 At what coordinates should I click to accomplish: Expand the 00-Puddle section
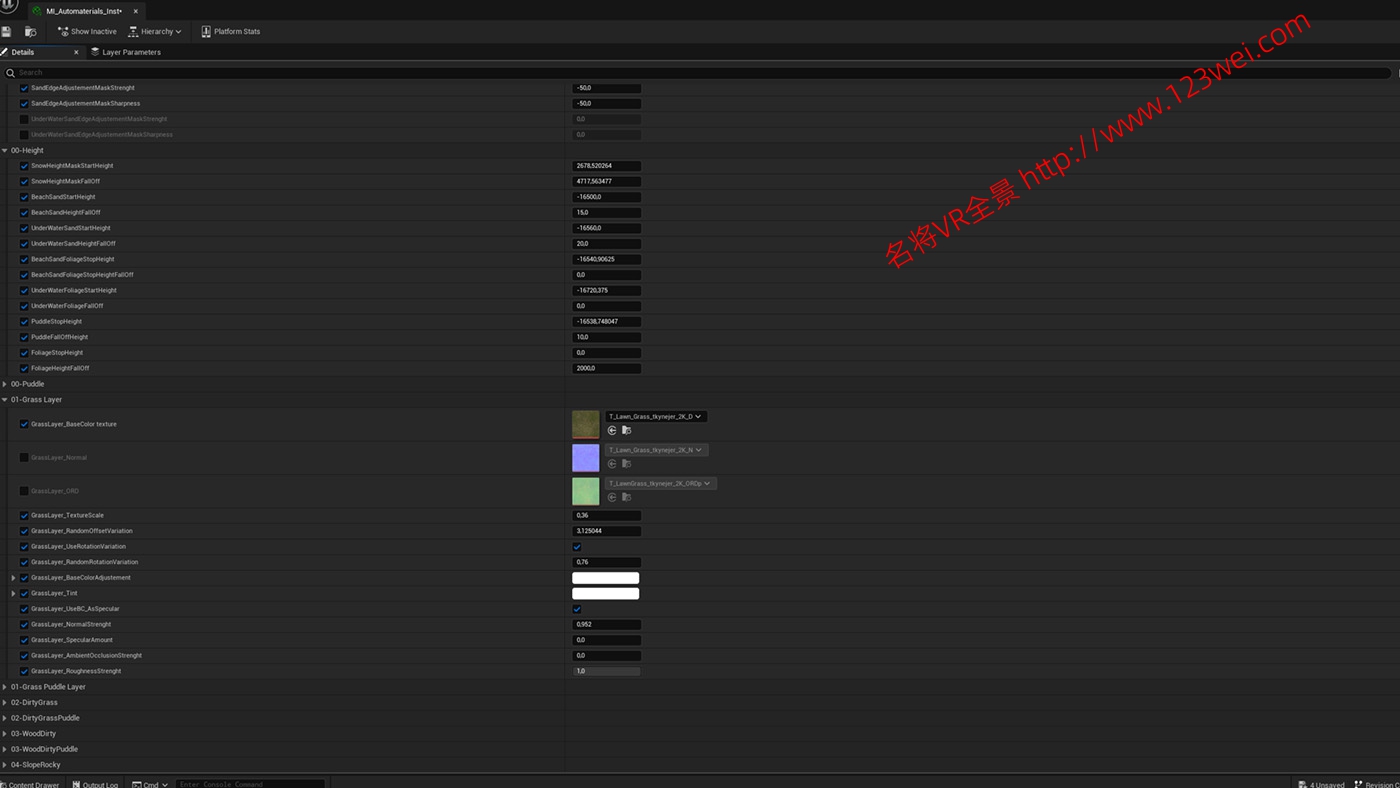point(5,384)
